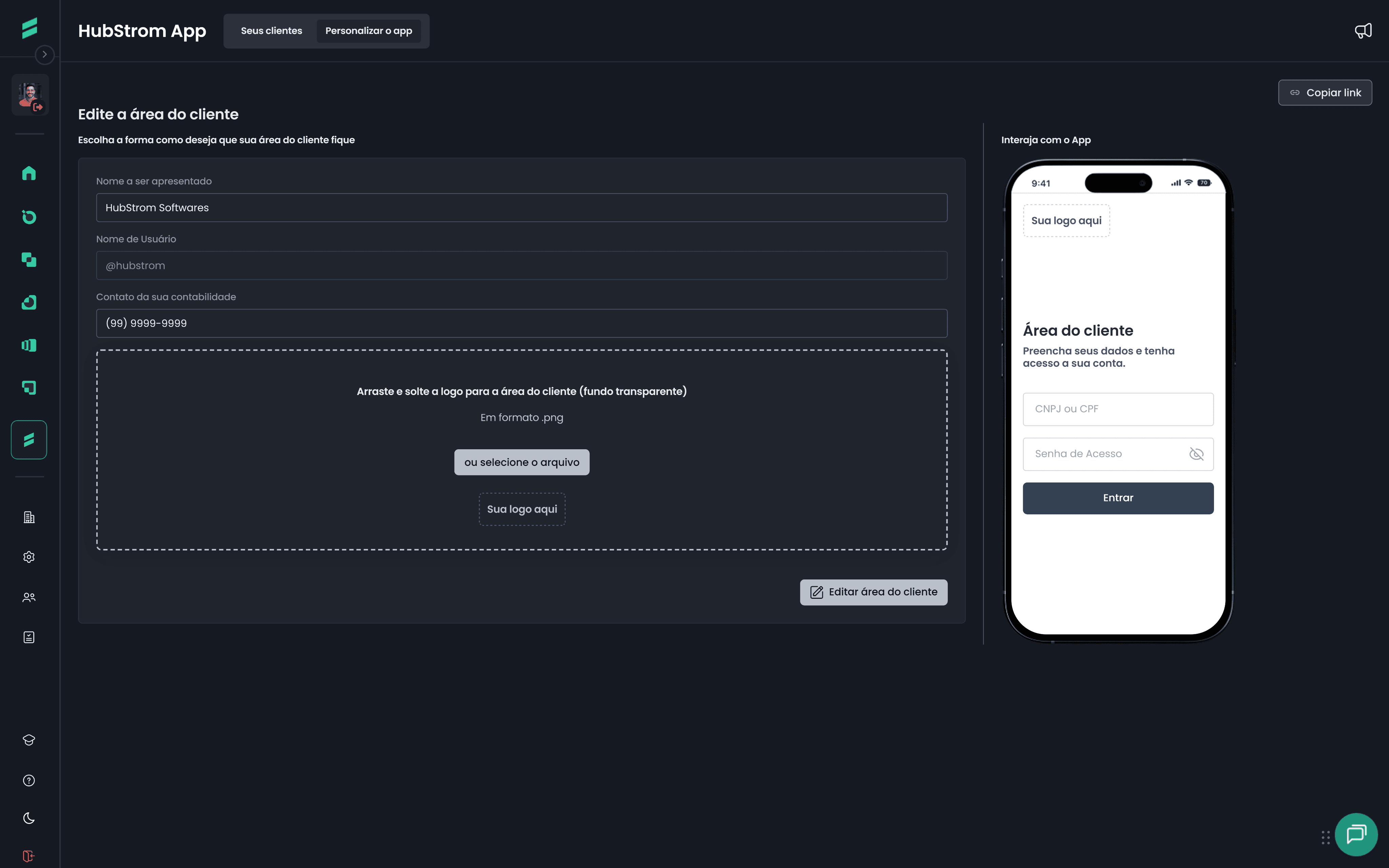Click ou selecione o arquivo button

pyautogui.click(x=522, y=462)
